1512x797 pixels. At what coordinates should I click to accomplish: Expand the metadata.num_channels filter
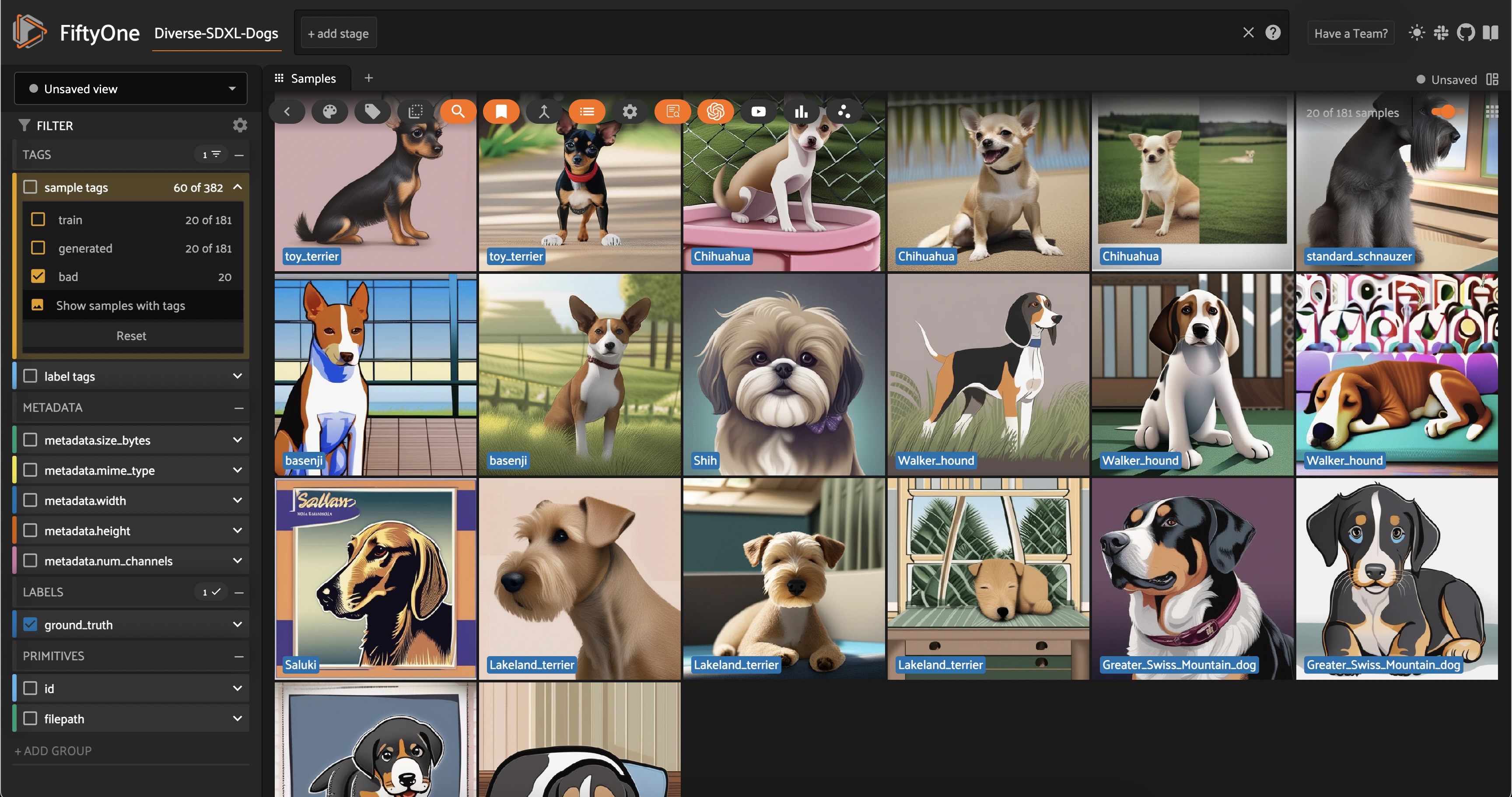[238, 560]
